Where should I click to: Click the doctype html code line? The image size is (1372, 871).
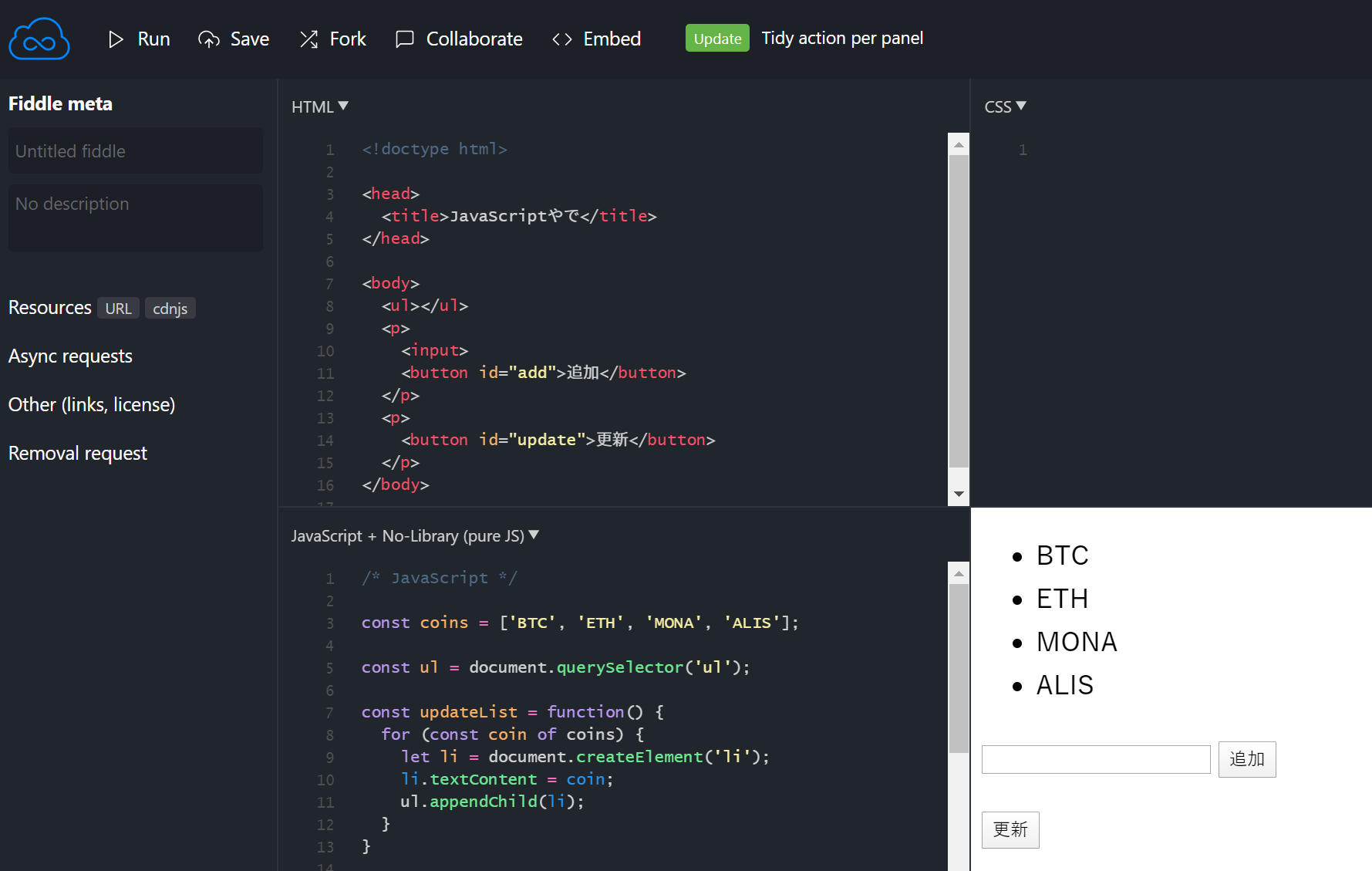click(434, 149)
